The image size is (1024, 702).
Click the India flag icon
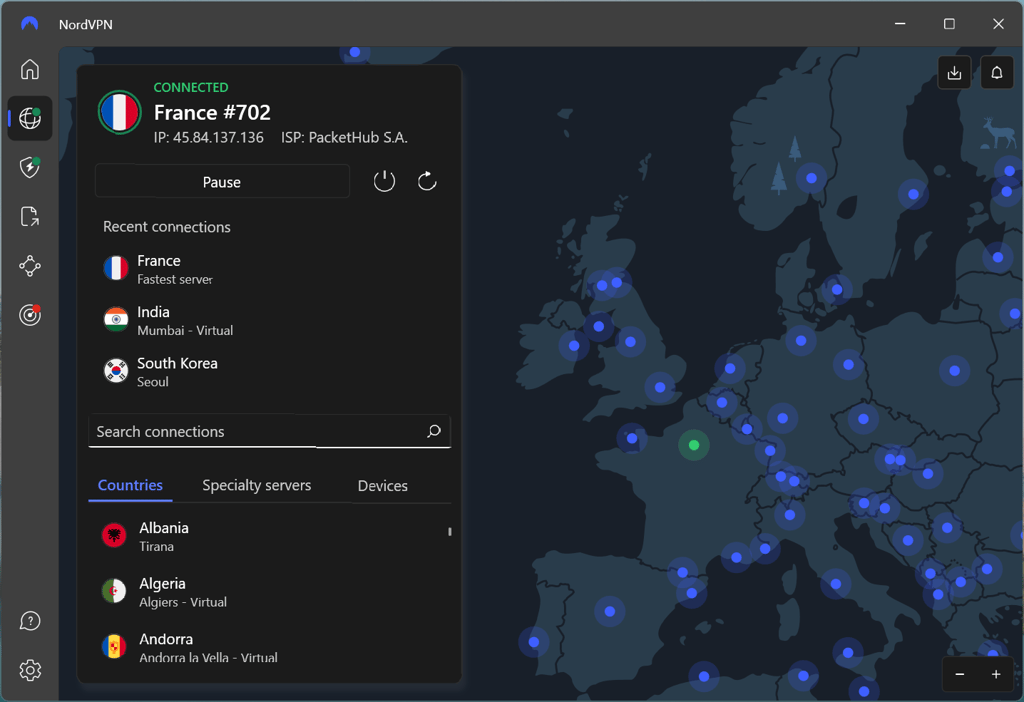(x=116, y=319)
